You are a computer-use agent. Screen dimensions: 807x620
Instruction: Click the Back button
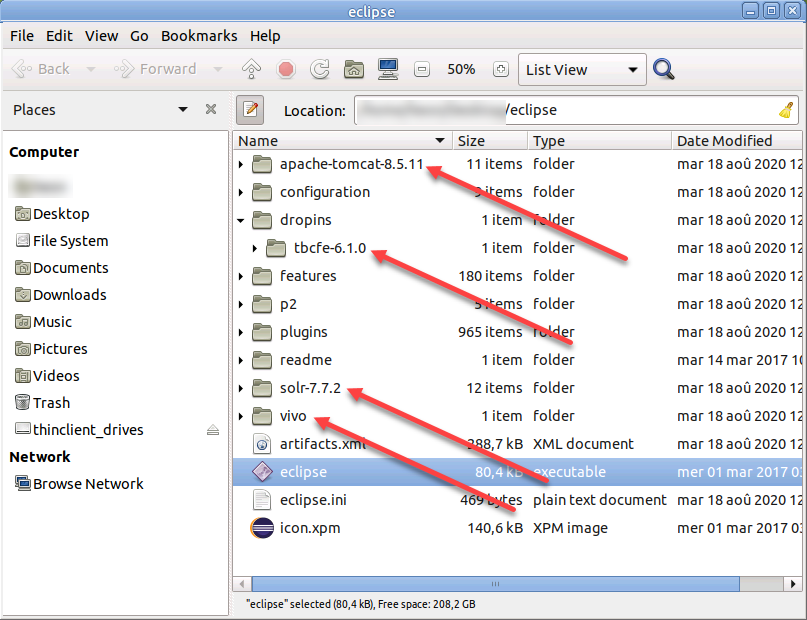coord(41,69)
